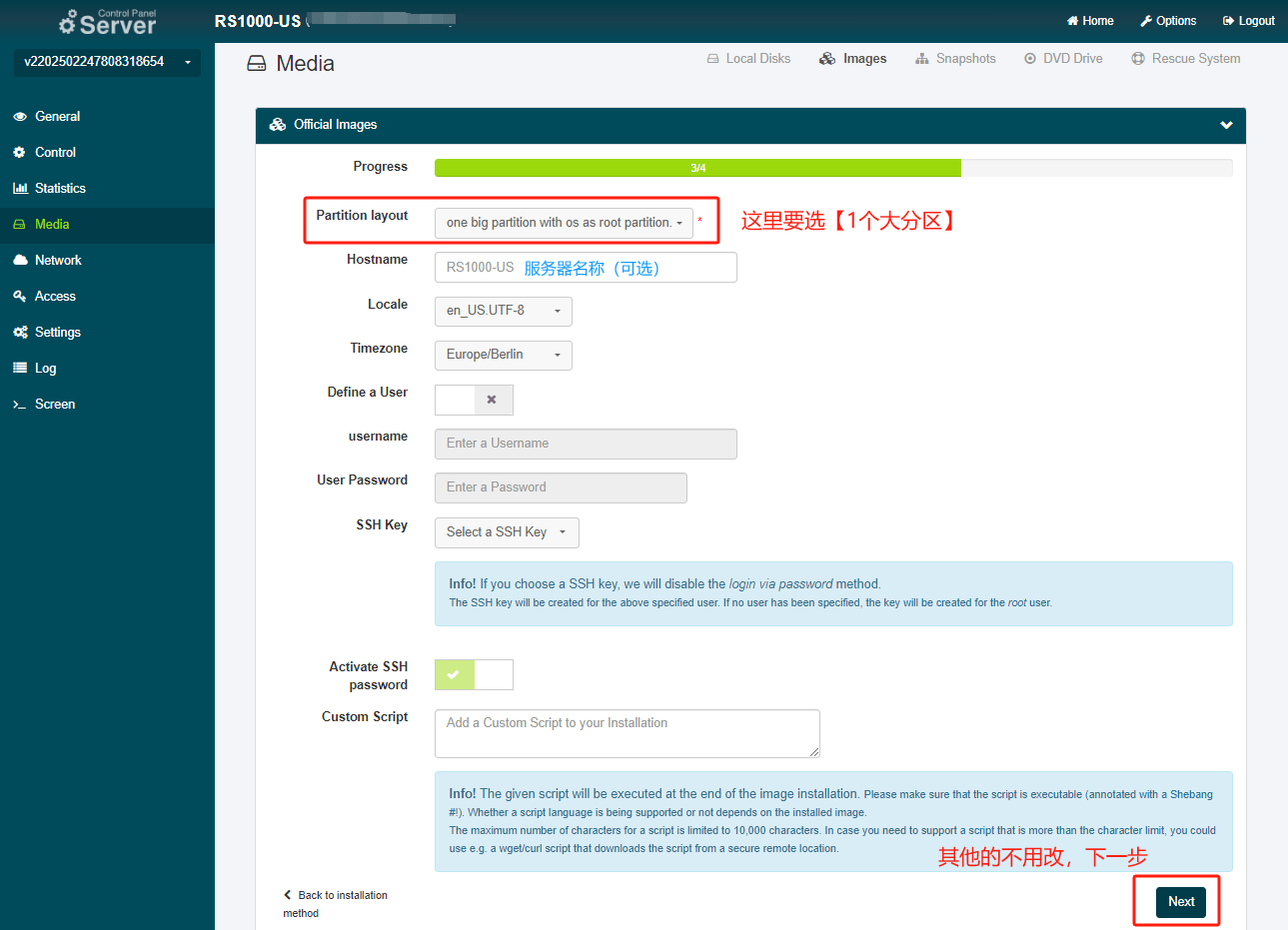The width and height of the screenshot is (1288, 930).
Task: Focus the Custom Script text area
Action: (x=627, y=733)
